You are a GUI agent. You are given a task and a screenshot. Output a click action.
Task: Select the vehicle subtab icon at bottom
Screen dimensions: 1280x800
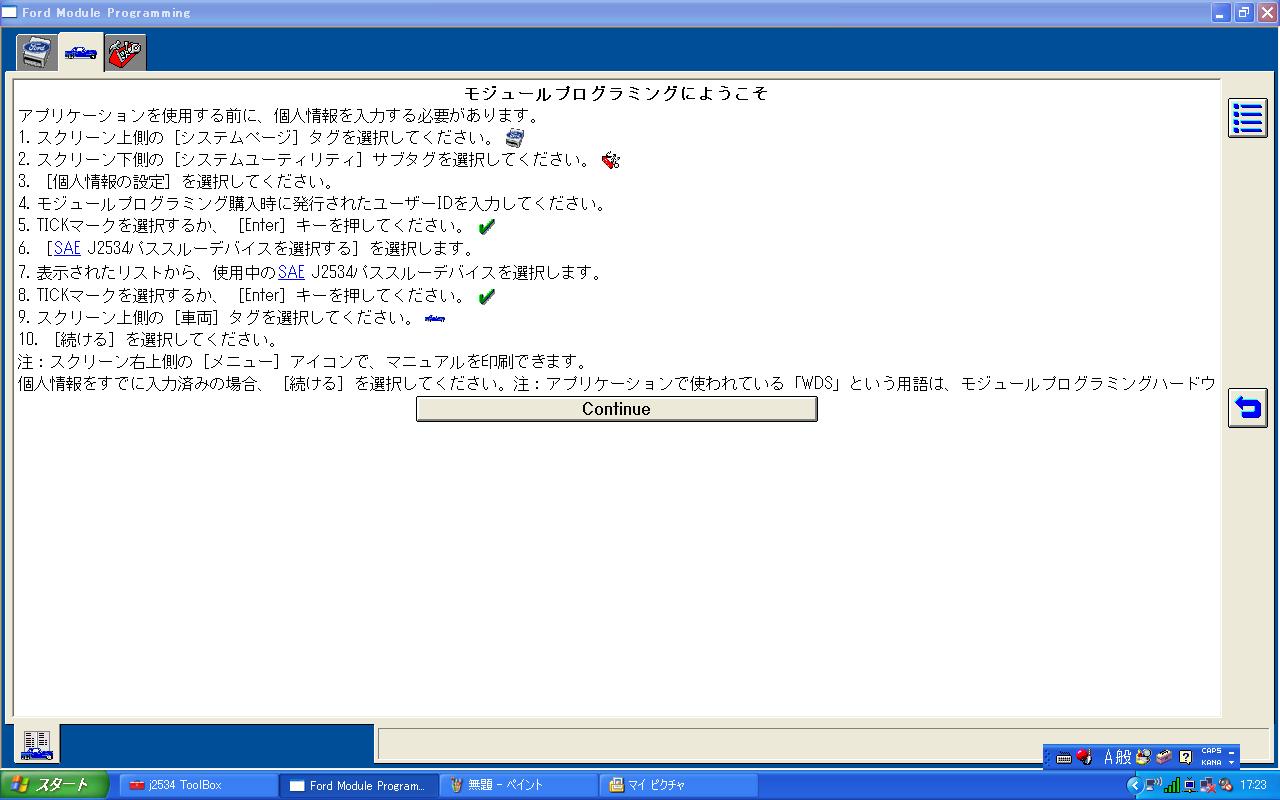pyautogui.click(x=37, y=744)
